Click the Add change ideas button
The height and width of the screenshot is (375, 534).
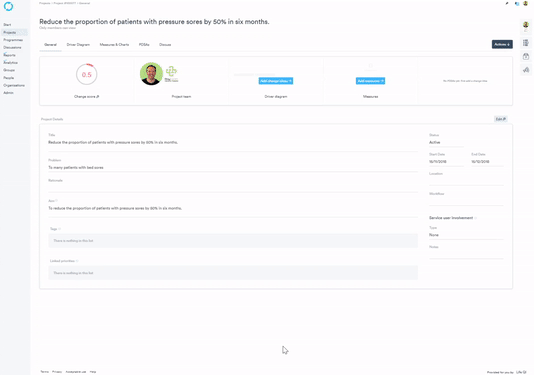pos(276,81)
